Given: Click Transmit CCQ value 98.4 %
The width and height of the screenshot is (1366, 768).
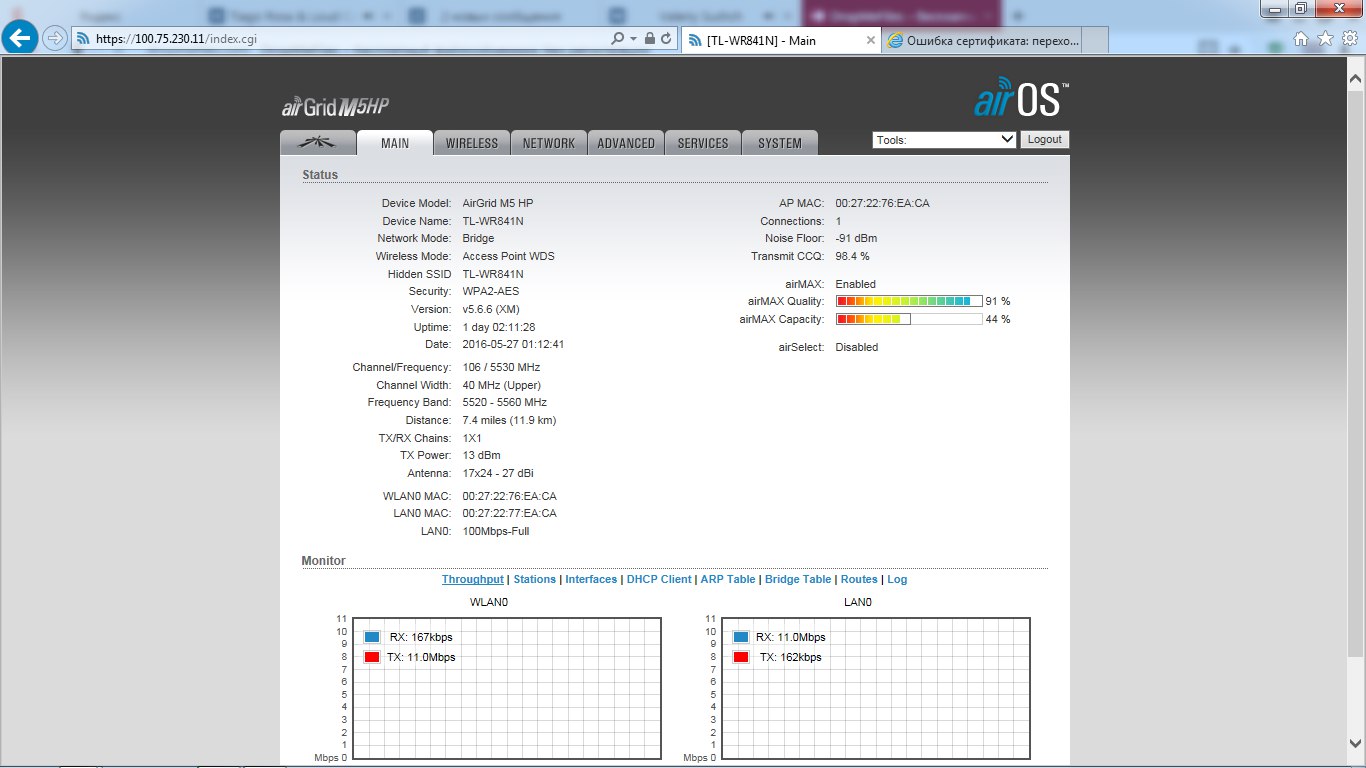Looking at the screenshot, I should 853,256.
